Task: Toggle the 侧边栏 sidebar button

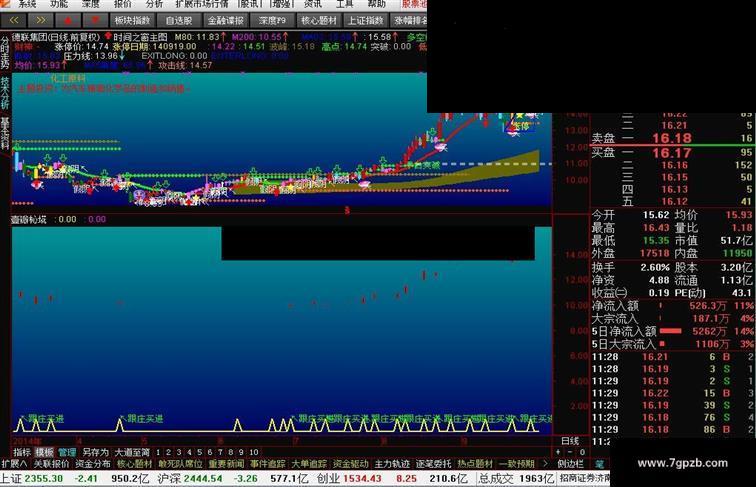Action: click(x=570, y=464)
